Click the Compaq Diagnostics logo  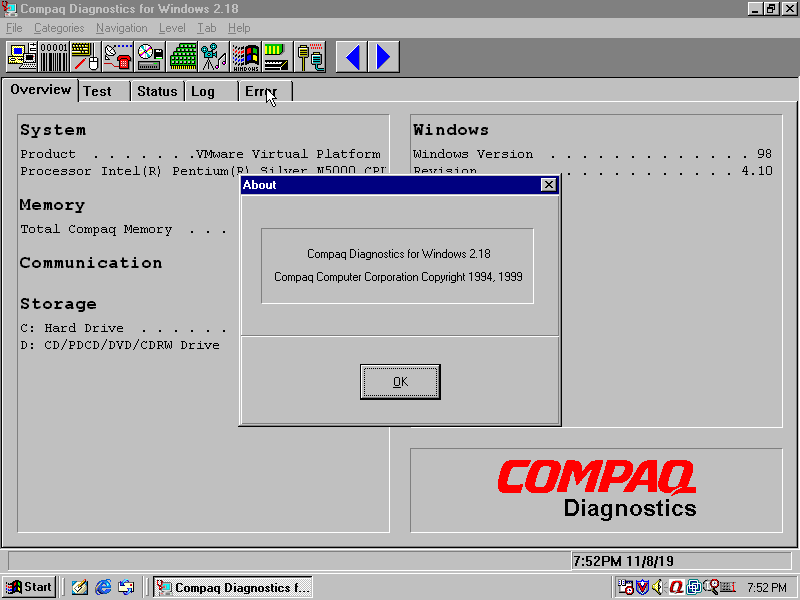pos(597,489)
